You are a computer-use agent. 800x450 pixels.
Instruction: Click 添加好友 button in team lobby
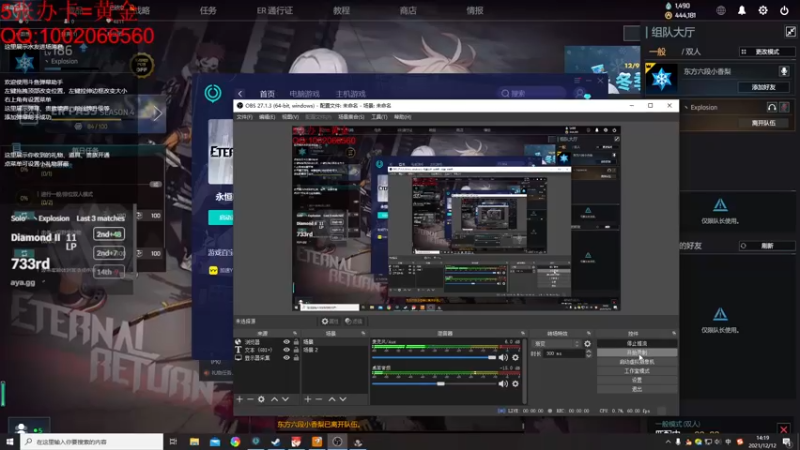coord(763,87)
